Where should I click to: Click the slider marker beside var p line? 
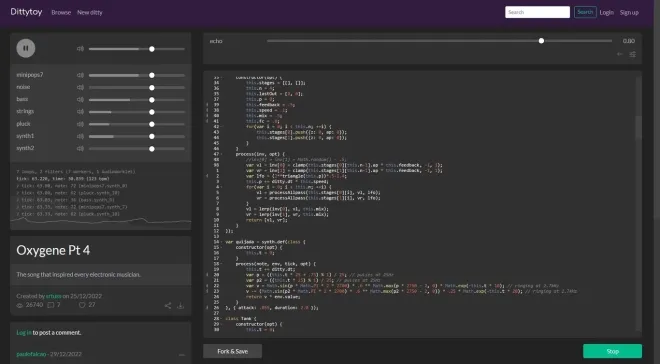click(207, 275)
